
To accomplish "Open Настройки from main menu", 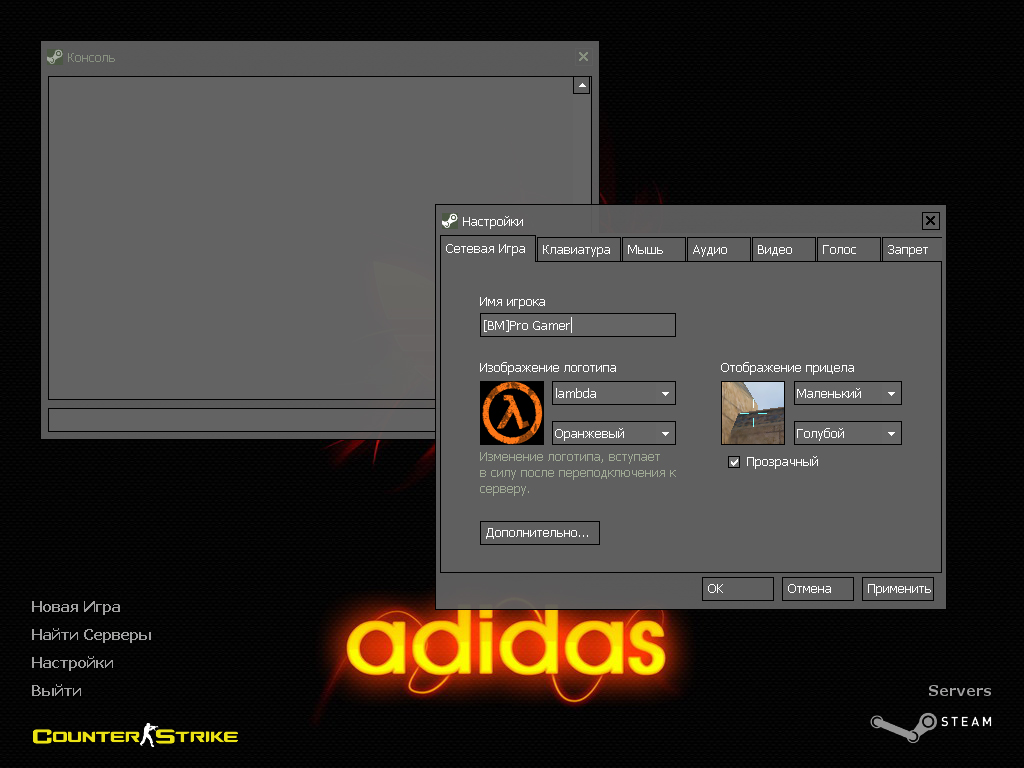I will coord(72,663).
